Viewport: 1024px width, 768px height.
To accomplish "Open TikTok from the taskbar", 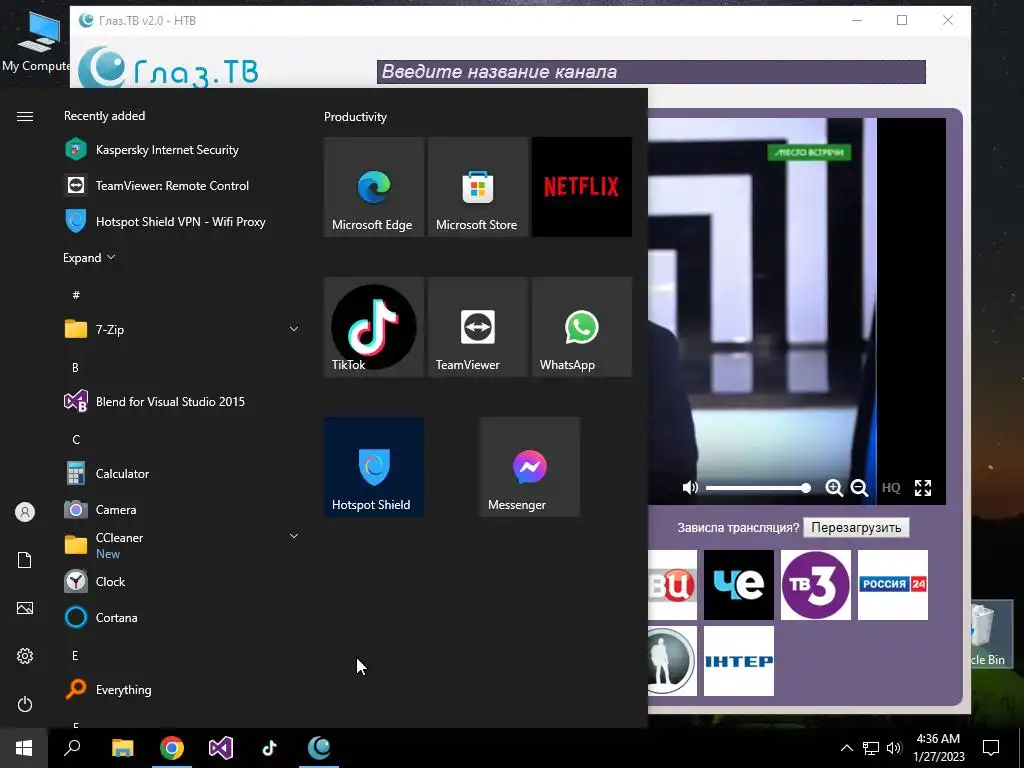I will [270, 748].
